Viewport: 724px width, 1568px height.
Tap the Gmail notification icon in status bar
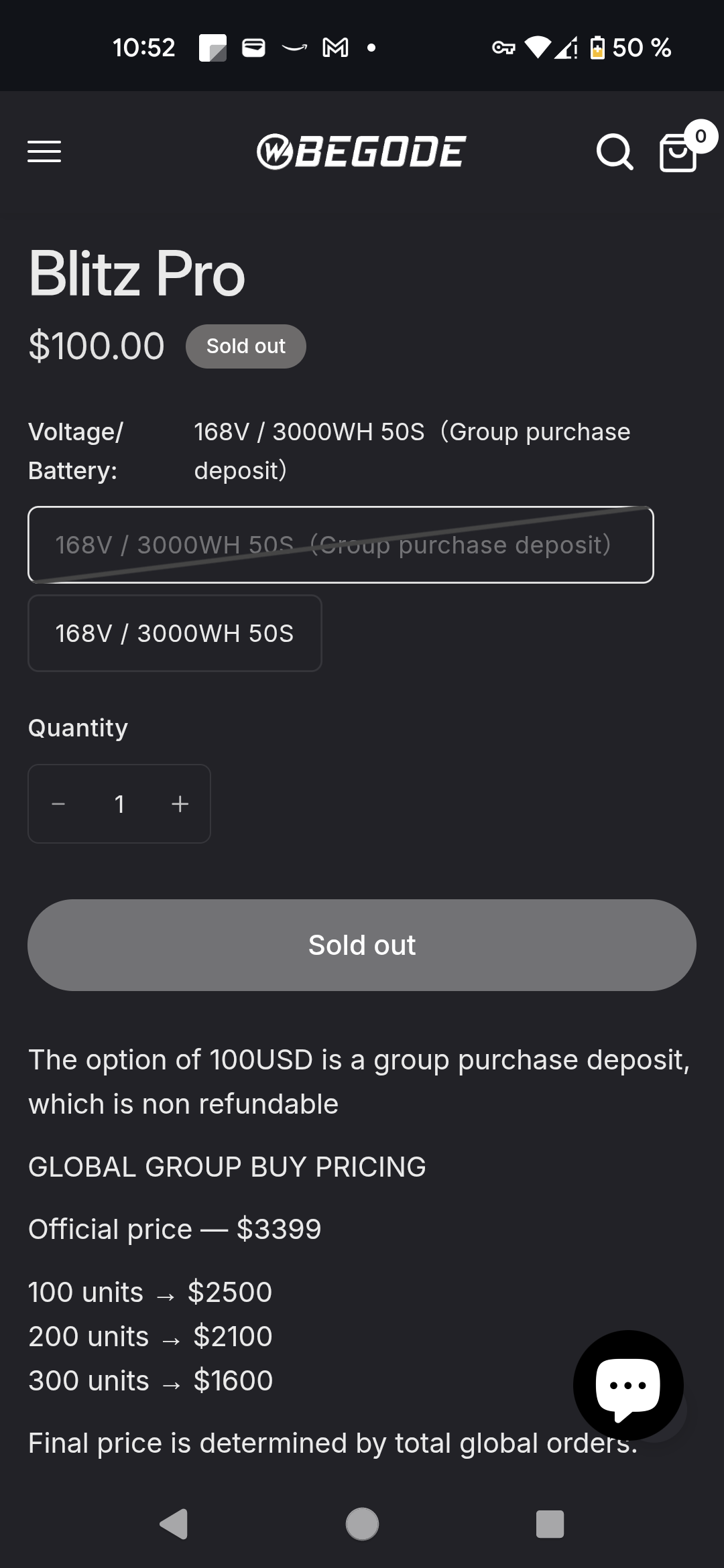click(x=335, y=48)
